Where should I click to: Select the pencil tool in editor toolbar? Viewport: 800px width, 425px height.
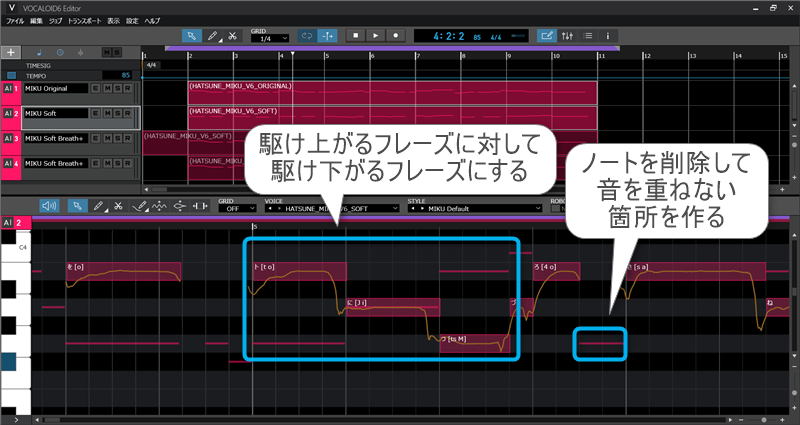(x=98, y=206)
